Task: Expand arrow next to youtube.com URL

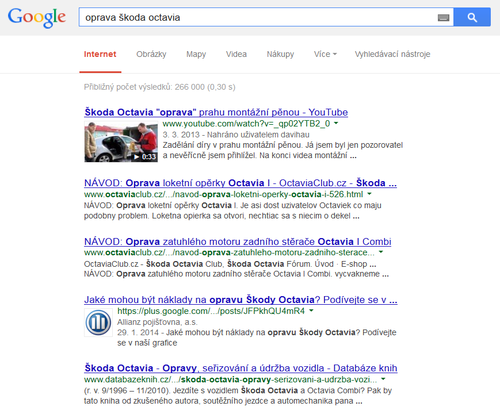Action: tap(336, 123)
